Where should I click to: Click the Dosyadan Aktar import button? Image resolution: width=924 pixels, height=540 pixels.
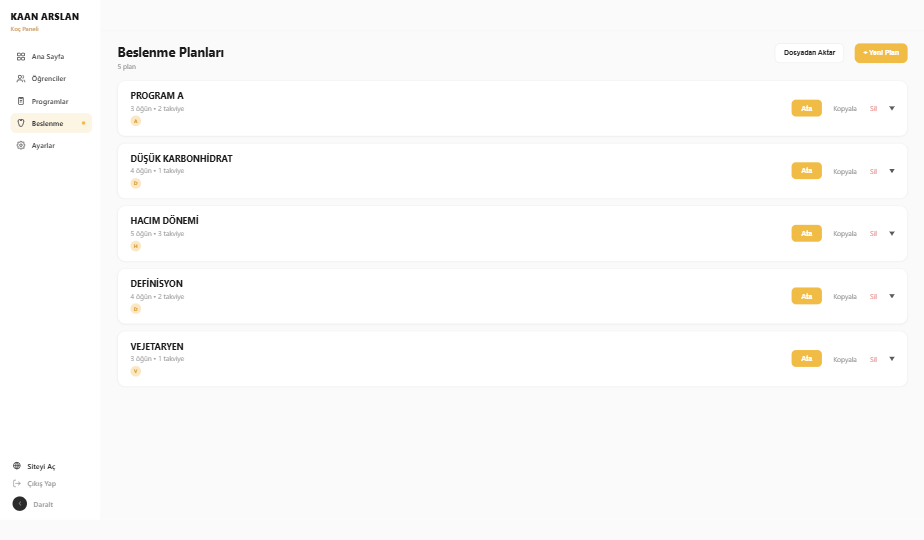coord(809,53)
